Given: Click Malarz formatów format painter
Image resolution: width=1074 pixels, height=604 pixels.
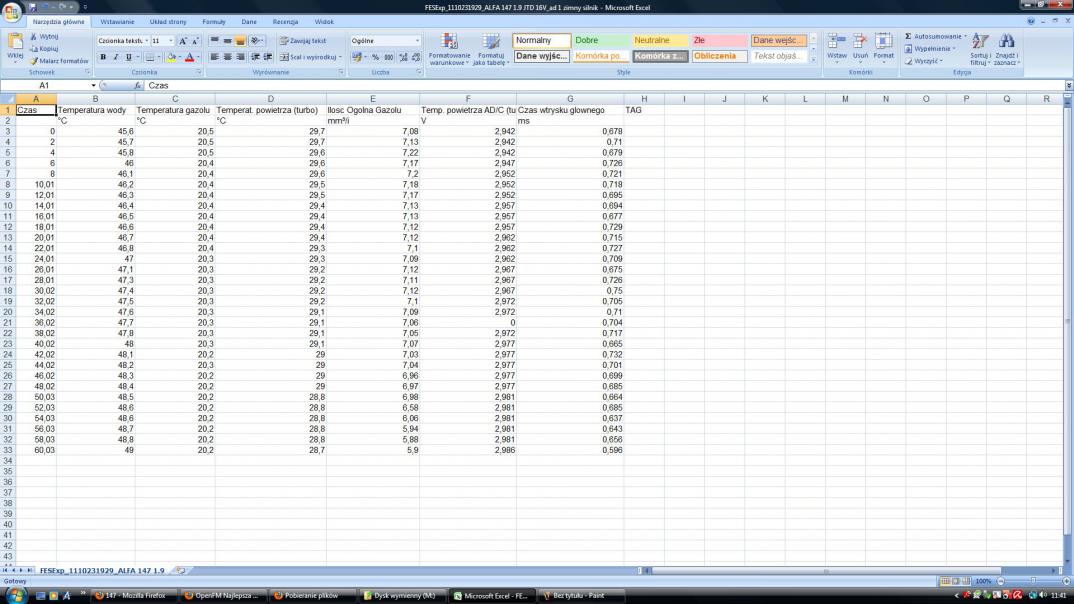Looking at the screenshot, I should tap(60, 61).
